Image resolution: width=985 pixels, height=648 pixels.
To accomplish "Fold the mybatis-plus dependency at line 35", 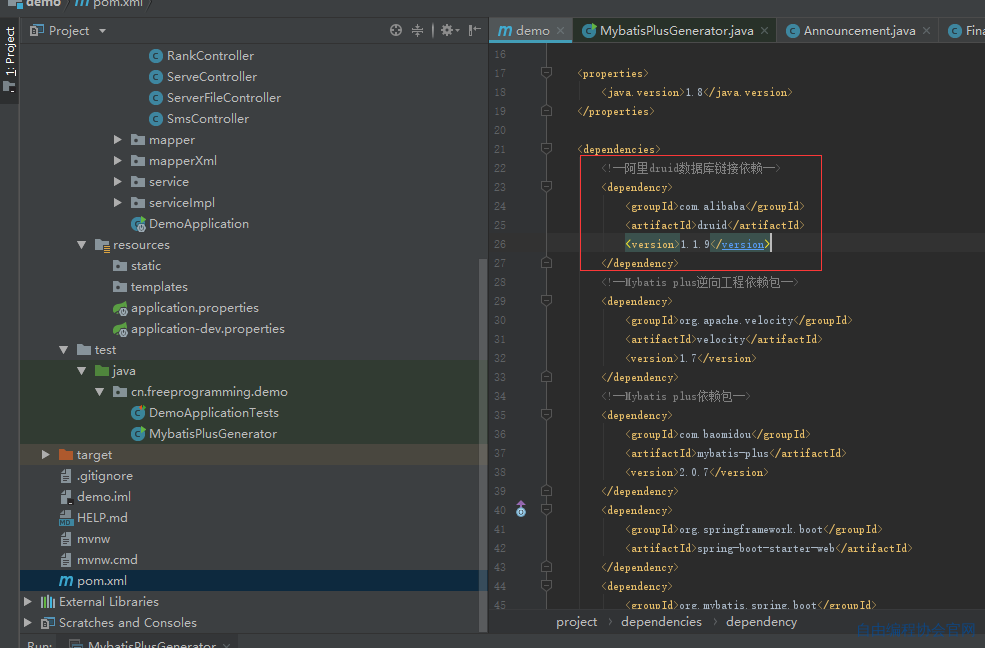I will [547, 414].
